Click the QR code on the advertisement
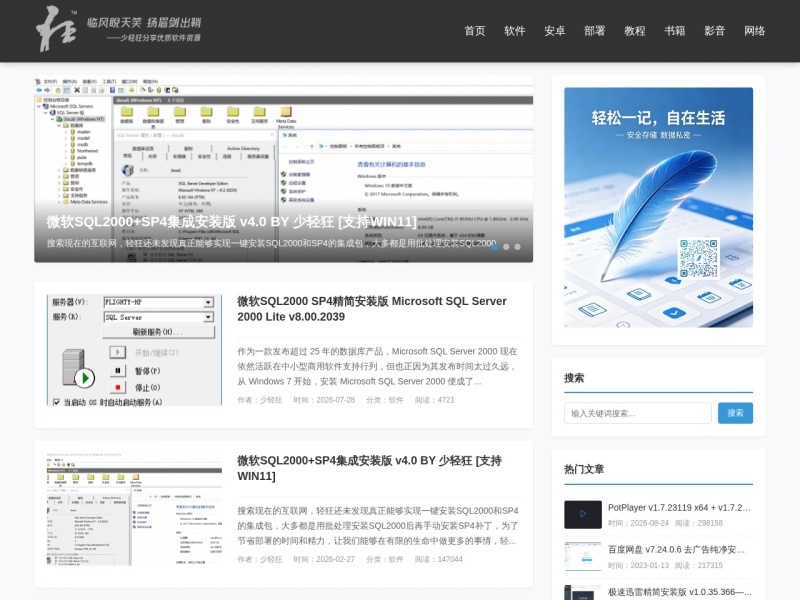The image size is (800, 600). click(x=698, y=258)
